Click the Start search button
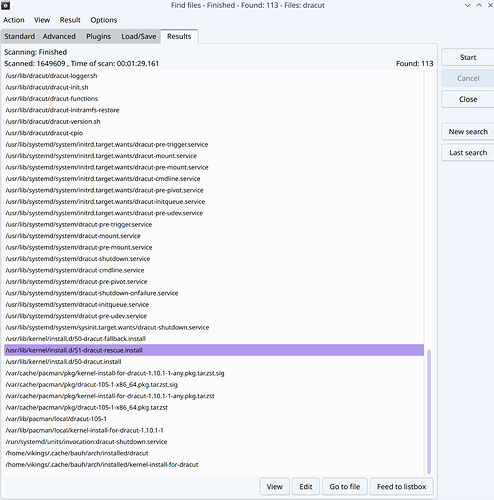Viewport: 494px width, 500px height. (468, 57)
